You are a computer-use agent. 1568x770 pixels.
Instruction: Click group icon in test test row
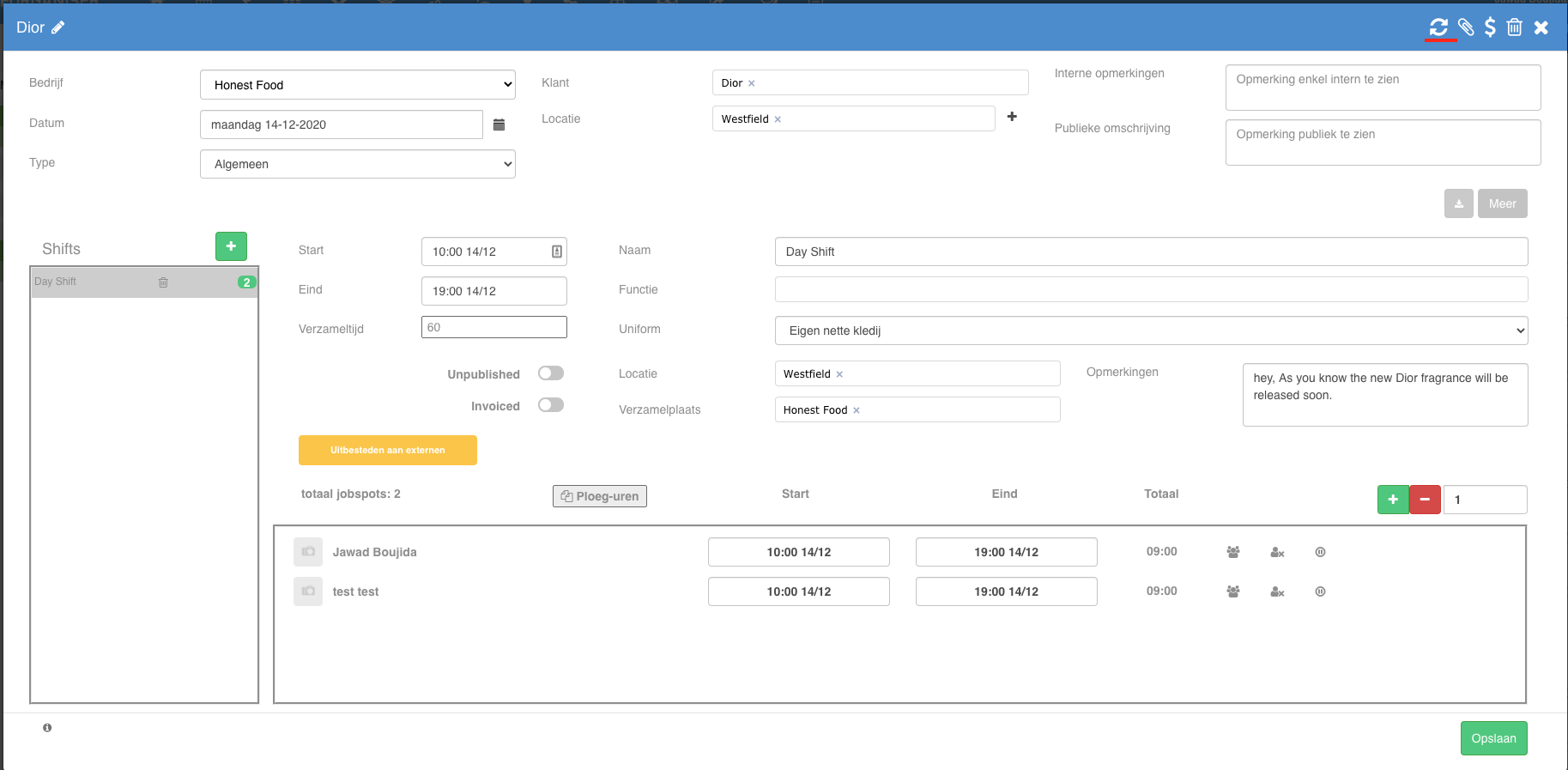[1233, 591]
